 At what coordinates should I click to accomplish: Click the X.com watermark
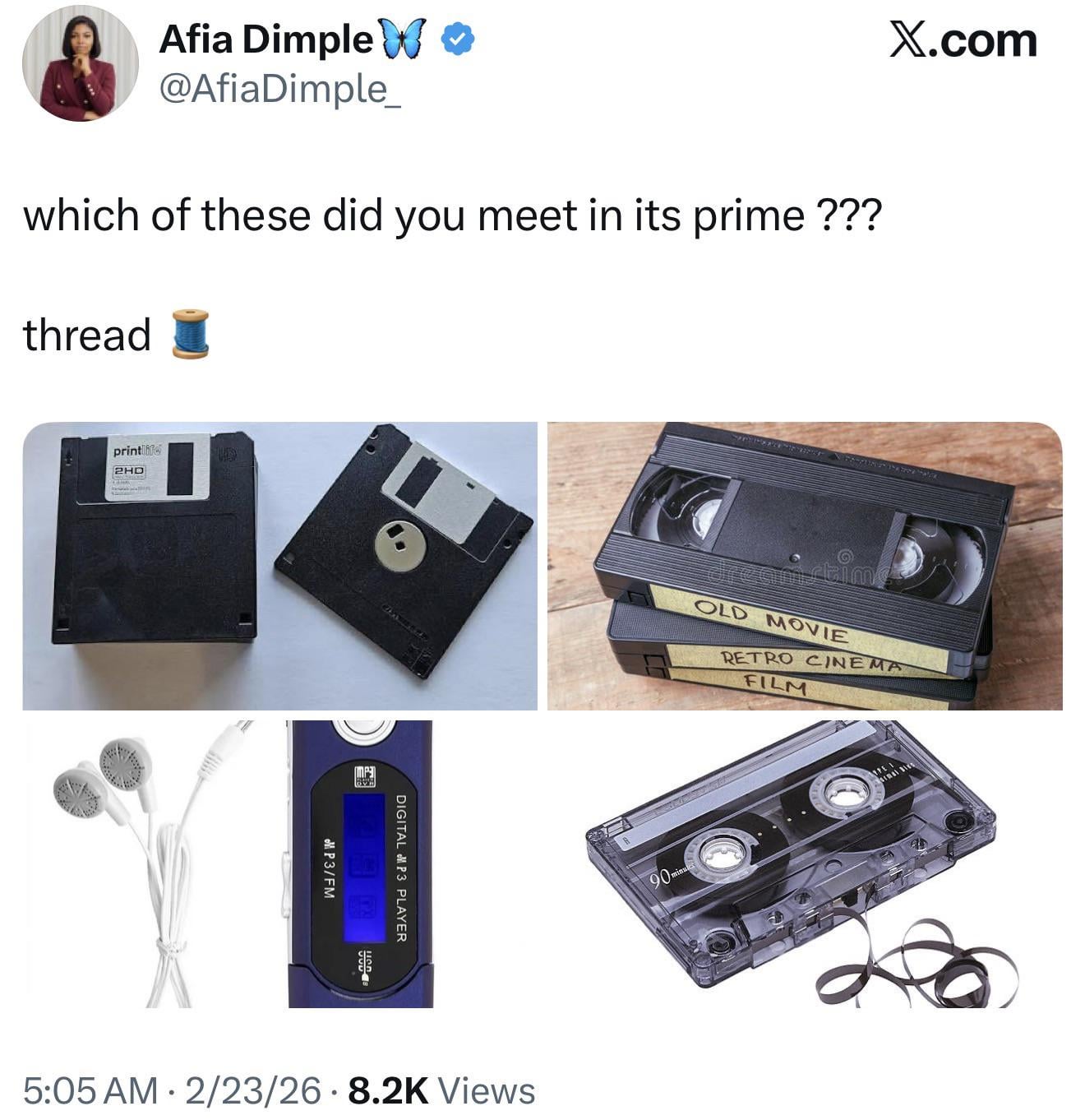click(x=963, y=41)
